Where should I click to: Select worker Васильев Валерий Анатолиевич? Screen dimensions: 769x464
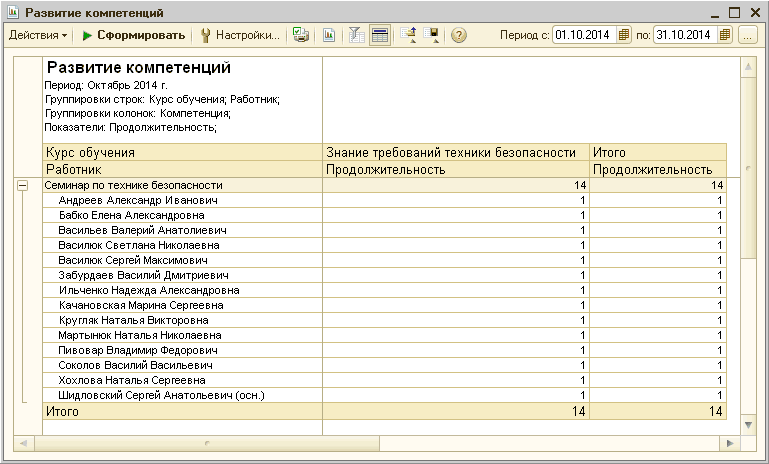(182, 230)
